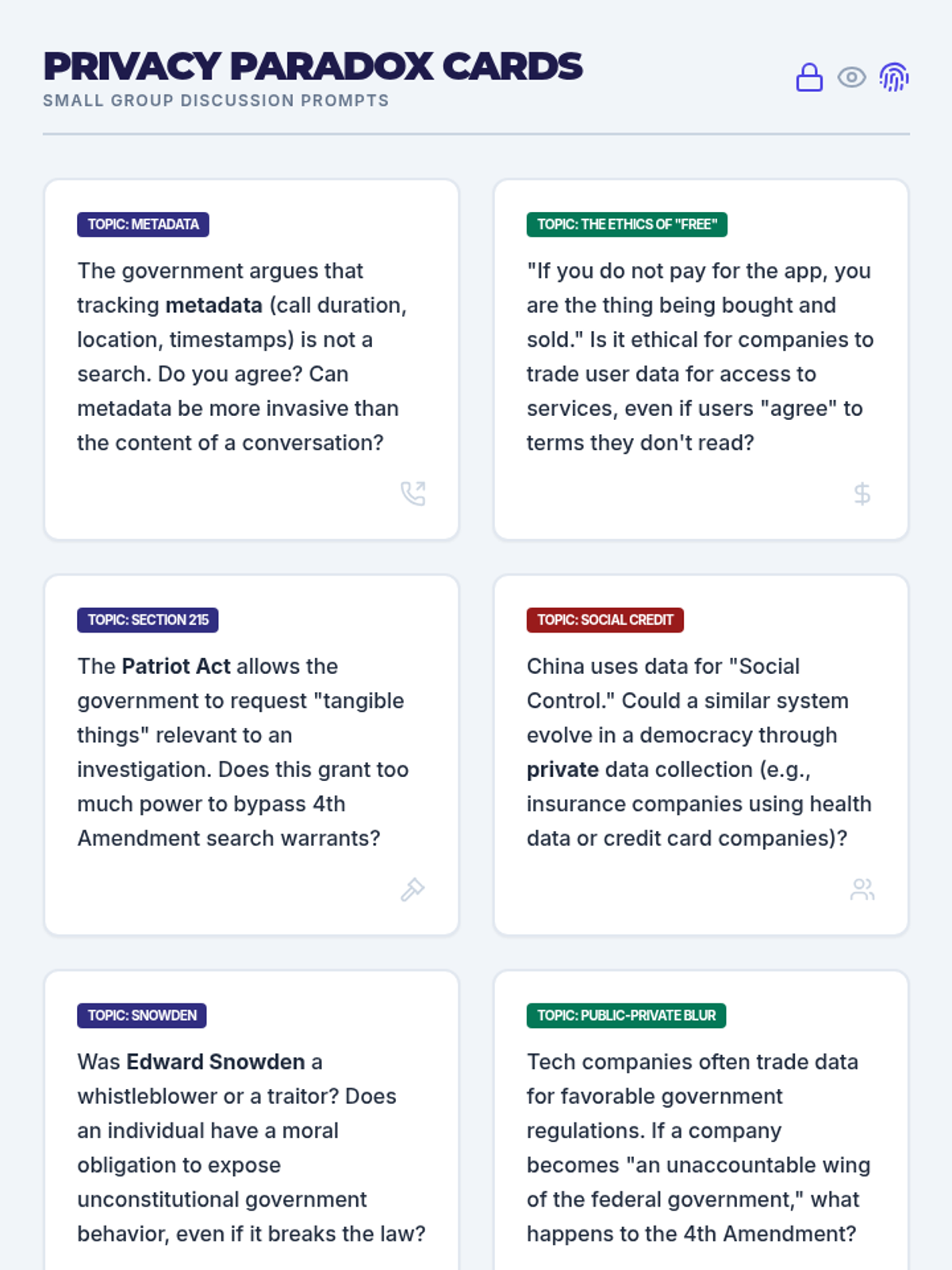Click the lock icon in header
The height and width of the screenshot is (1270, 952).
(809, 78)
